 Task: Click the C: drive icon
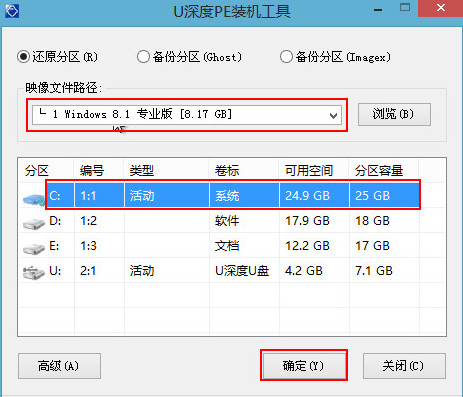pyautogui.click(x=34, y=199)
